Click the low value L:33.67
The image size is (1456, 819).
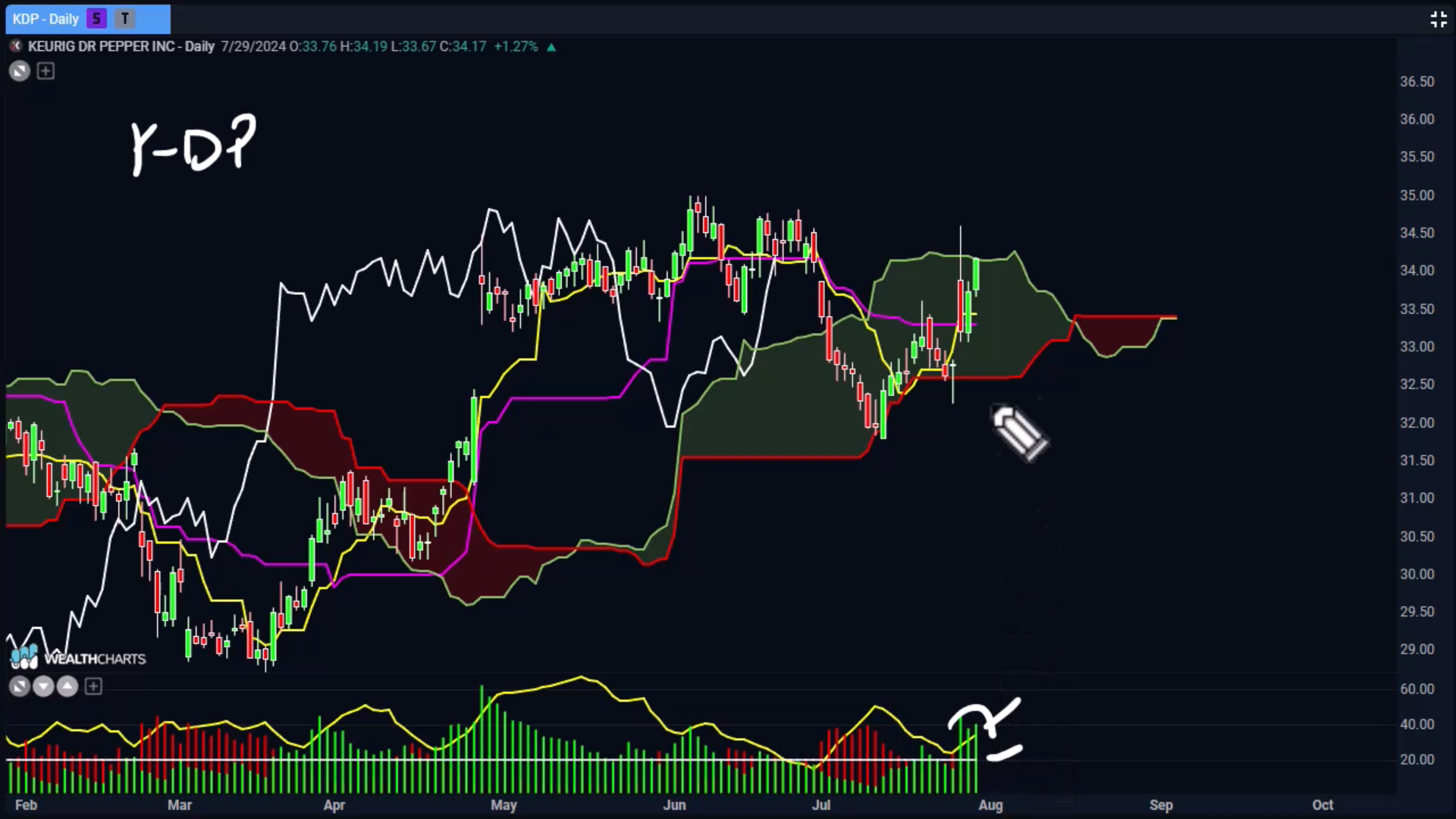(413, 46)
